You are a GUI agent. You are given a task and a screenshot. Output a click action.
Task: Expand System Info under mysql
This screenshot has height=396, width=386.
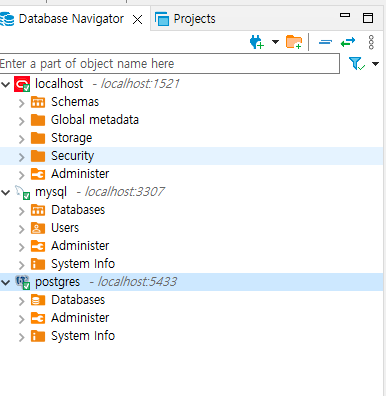(x=21, y=265)
